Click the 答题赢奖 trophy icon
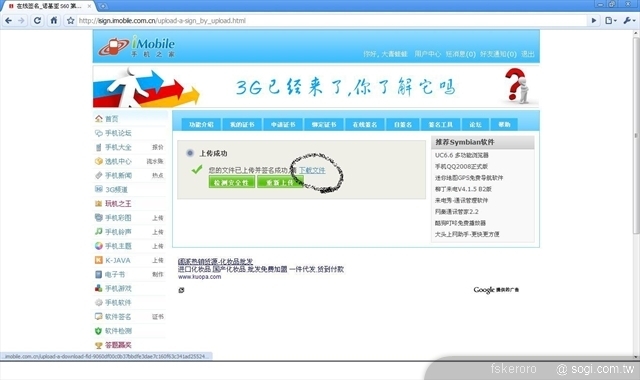 99,345
